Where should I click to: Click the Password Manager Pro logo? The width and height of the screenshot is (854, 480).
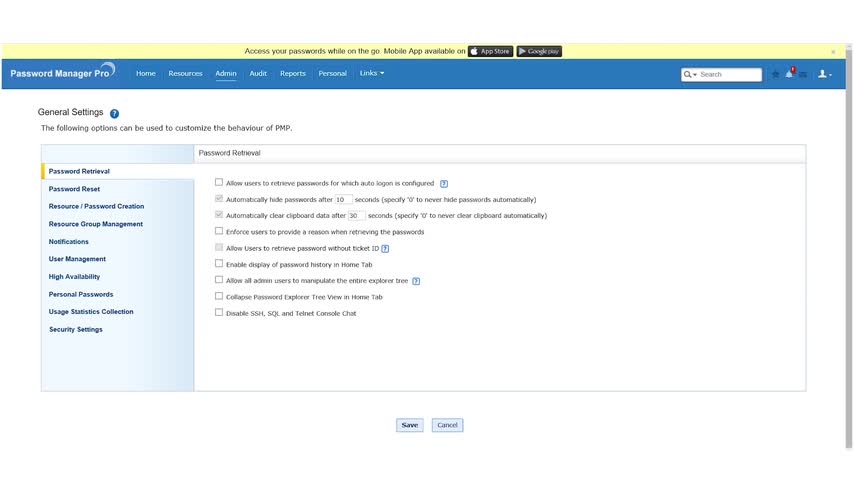click(63, 71)
